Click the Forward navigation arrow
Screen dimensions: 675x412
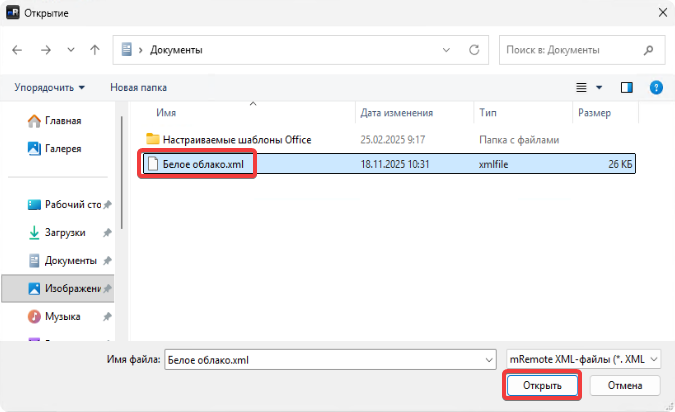[46, 49]
